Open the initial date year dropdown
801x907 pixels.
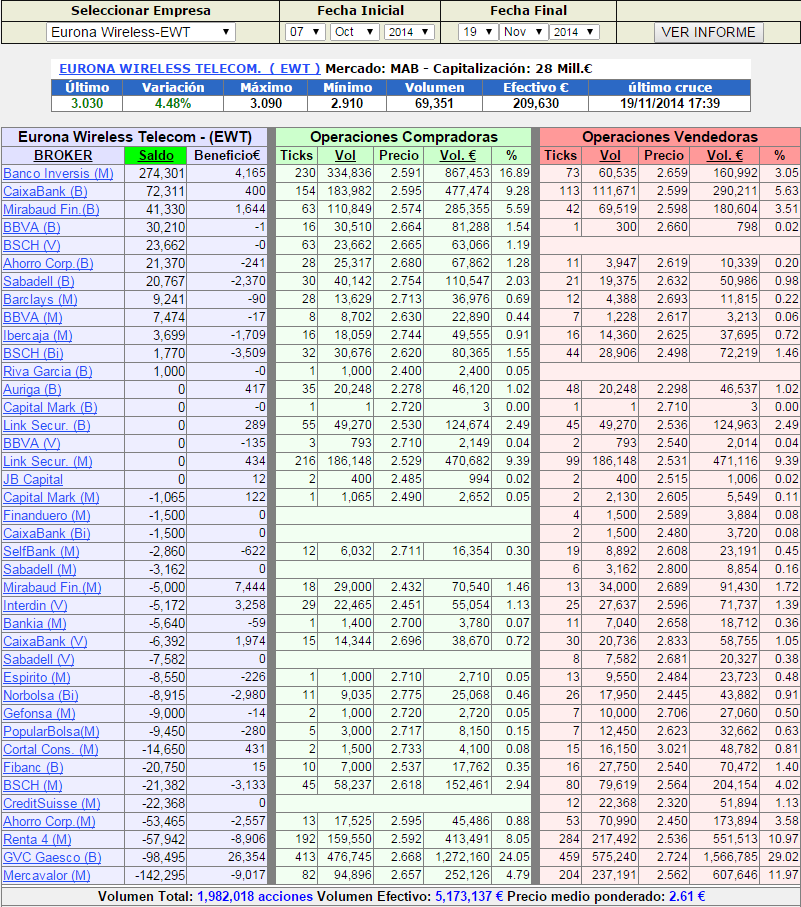point(408,32)
